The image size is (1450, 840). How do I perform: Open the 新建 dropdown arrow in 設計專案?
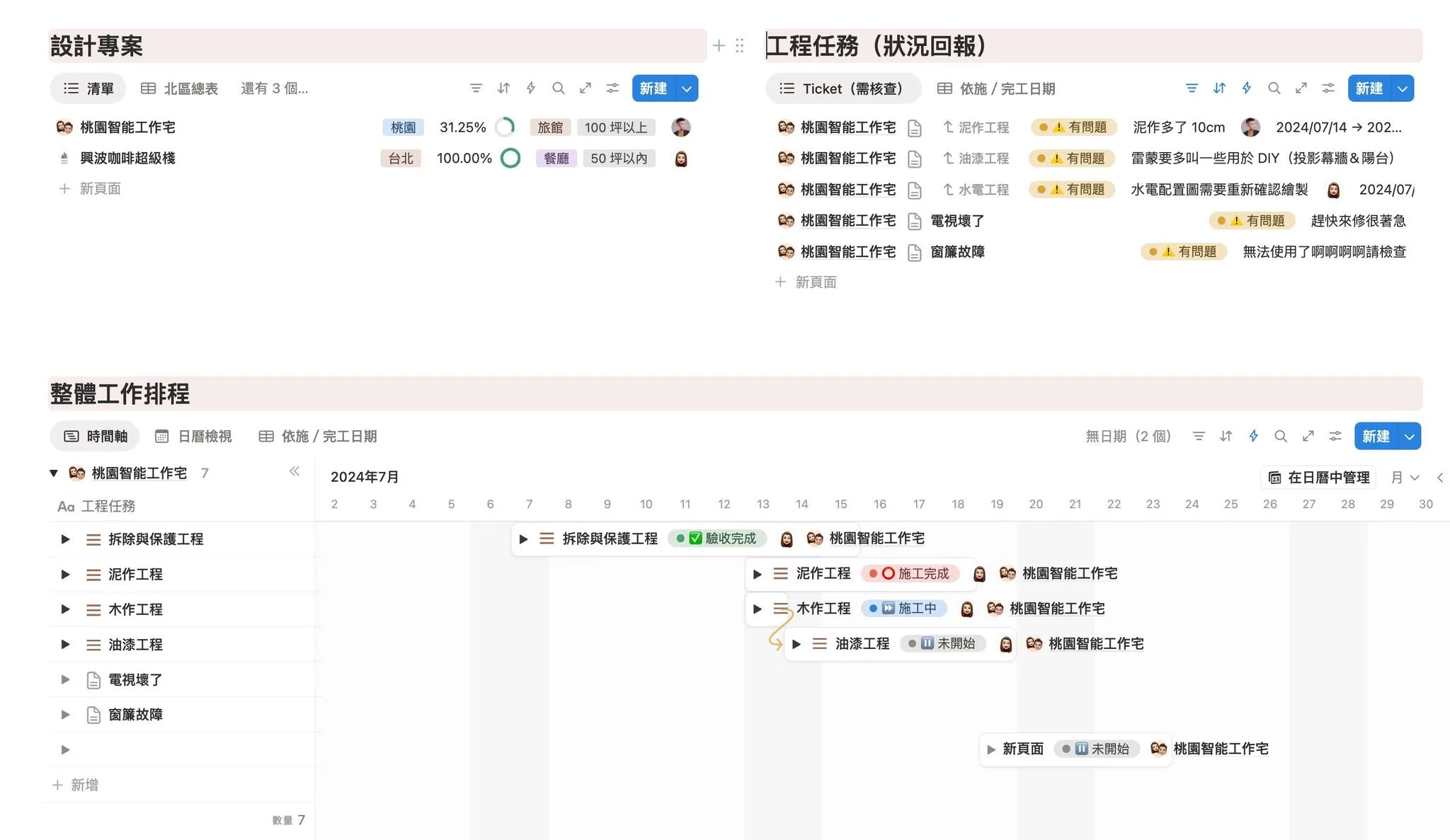pos(686,88)
